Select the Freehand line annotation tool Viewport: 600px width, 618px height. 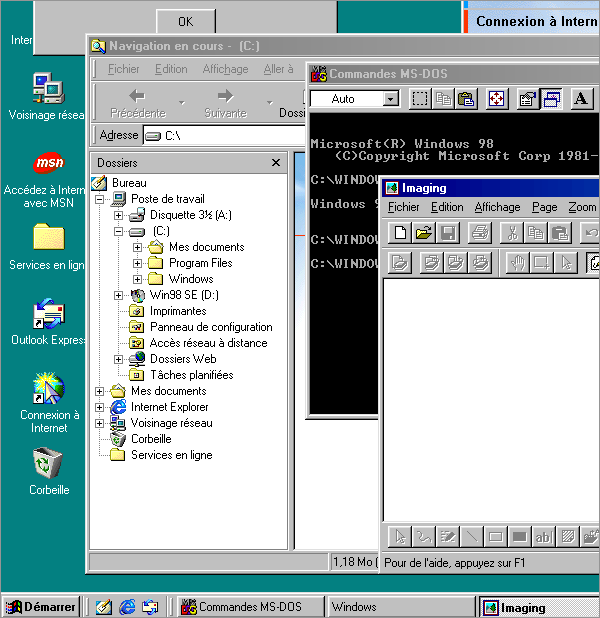tap(424, 537)
